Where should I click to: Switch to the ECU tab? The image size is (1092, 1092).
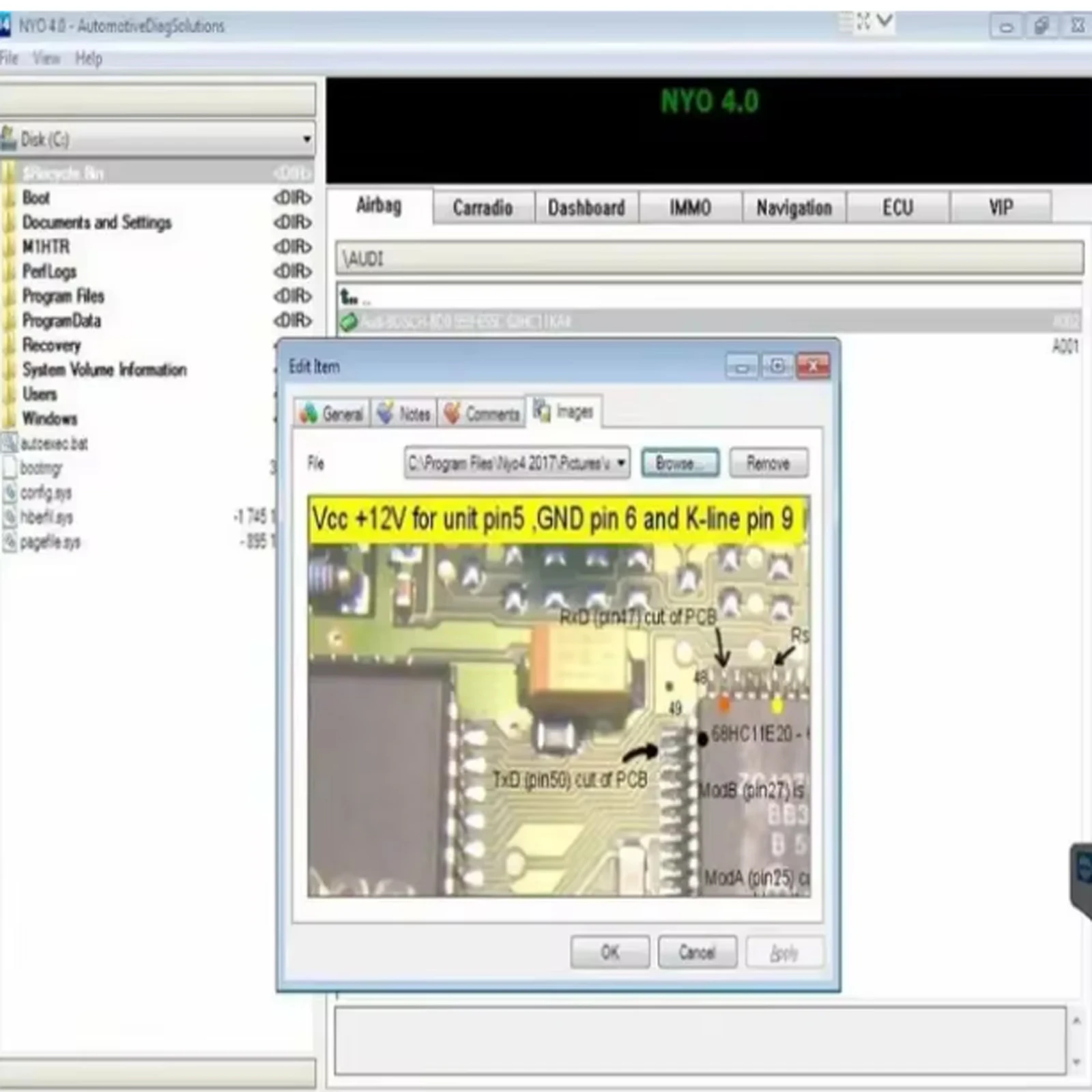click(897, 207)
